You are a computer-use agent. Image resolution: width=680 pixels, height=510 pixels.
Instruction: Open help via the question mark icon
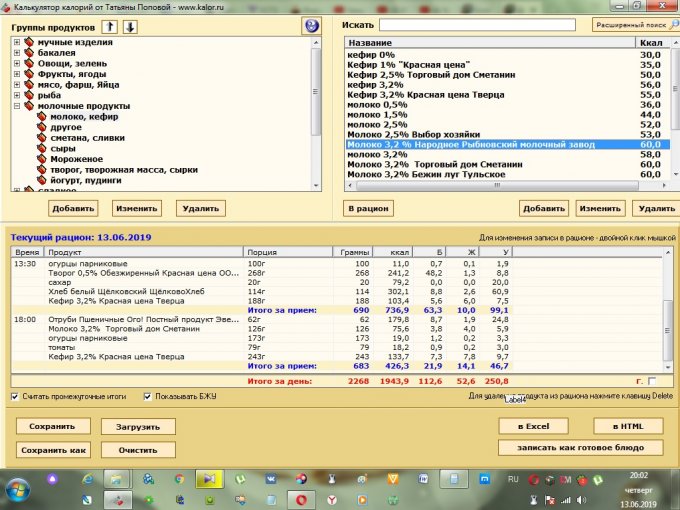pos(311,25)
